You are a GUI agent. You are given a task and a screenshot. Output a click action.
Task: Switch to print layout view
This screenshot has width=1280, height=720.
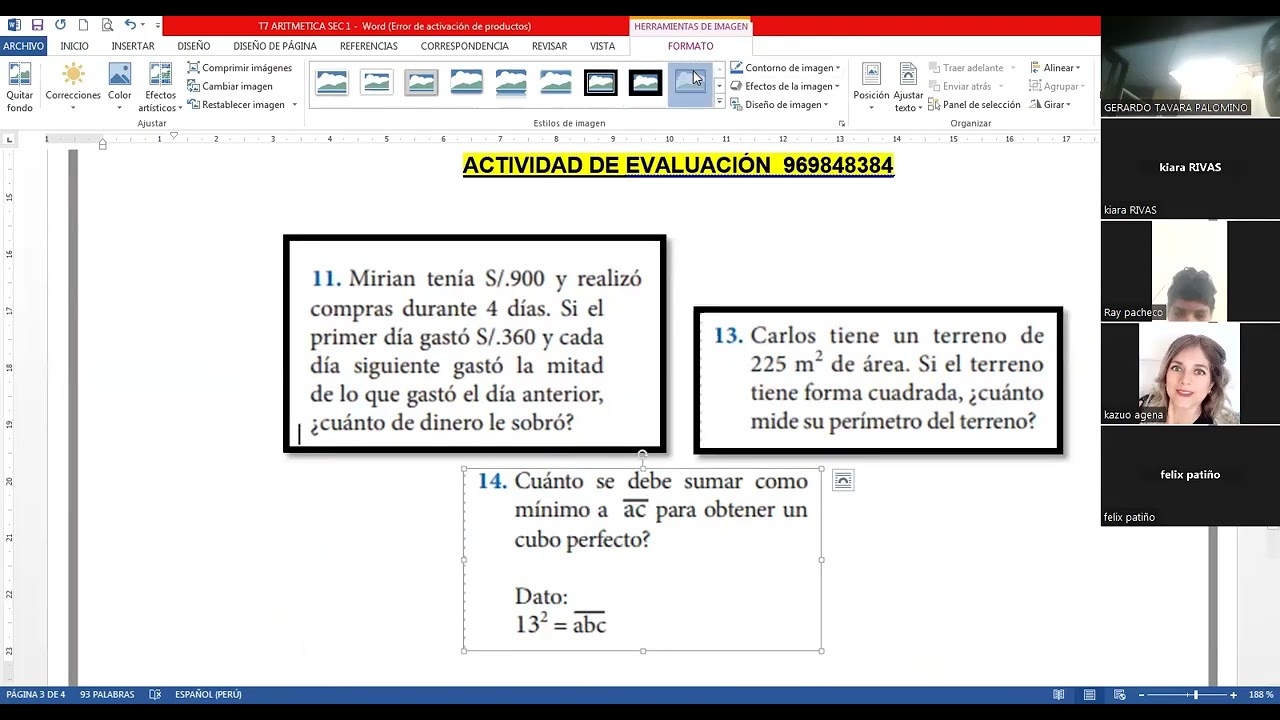pyautogui.click(x=1090, y=694)
